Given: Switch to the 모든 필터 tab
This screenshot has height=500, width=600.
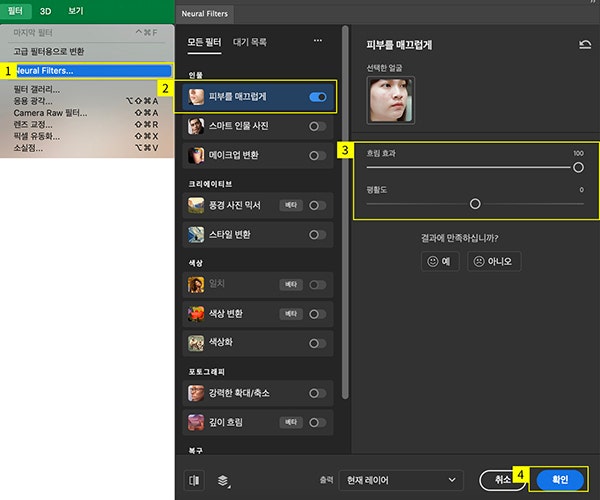Looking at the screenshot, I should (204, 42).
